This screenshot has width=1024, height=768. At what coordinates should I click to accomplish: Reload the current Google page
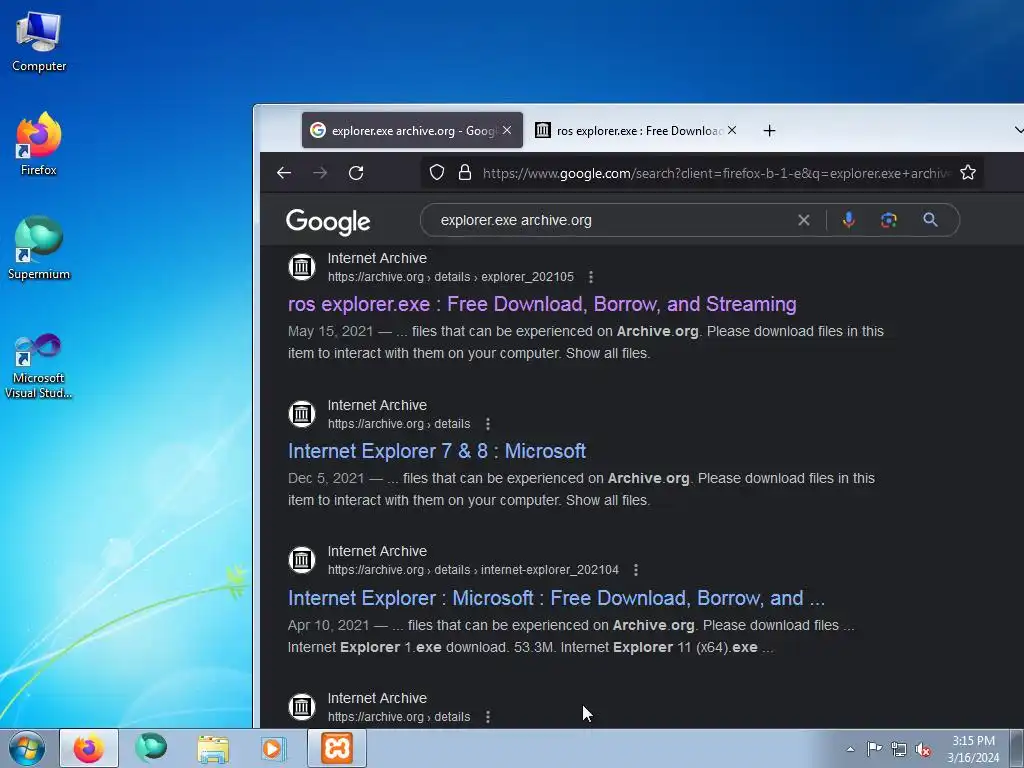(356, 173)
